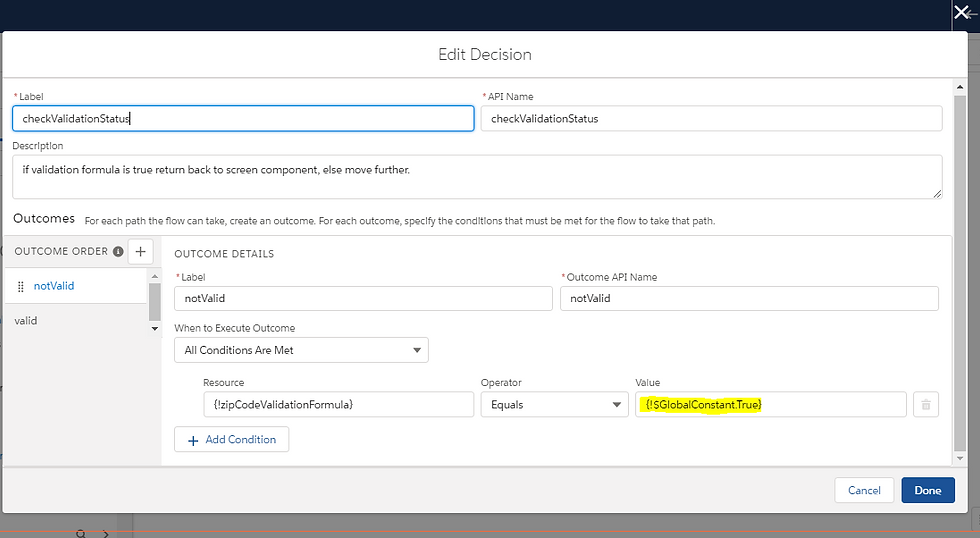Open the Operator Equals dropdown
The image size is (980, 538).
(x=554, y=405)
